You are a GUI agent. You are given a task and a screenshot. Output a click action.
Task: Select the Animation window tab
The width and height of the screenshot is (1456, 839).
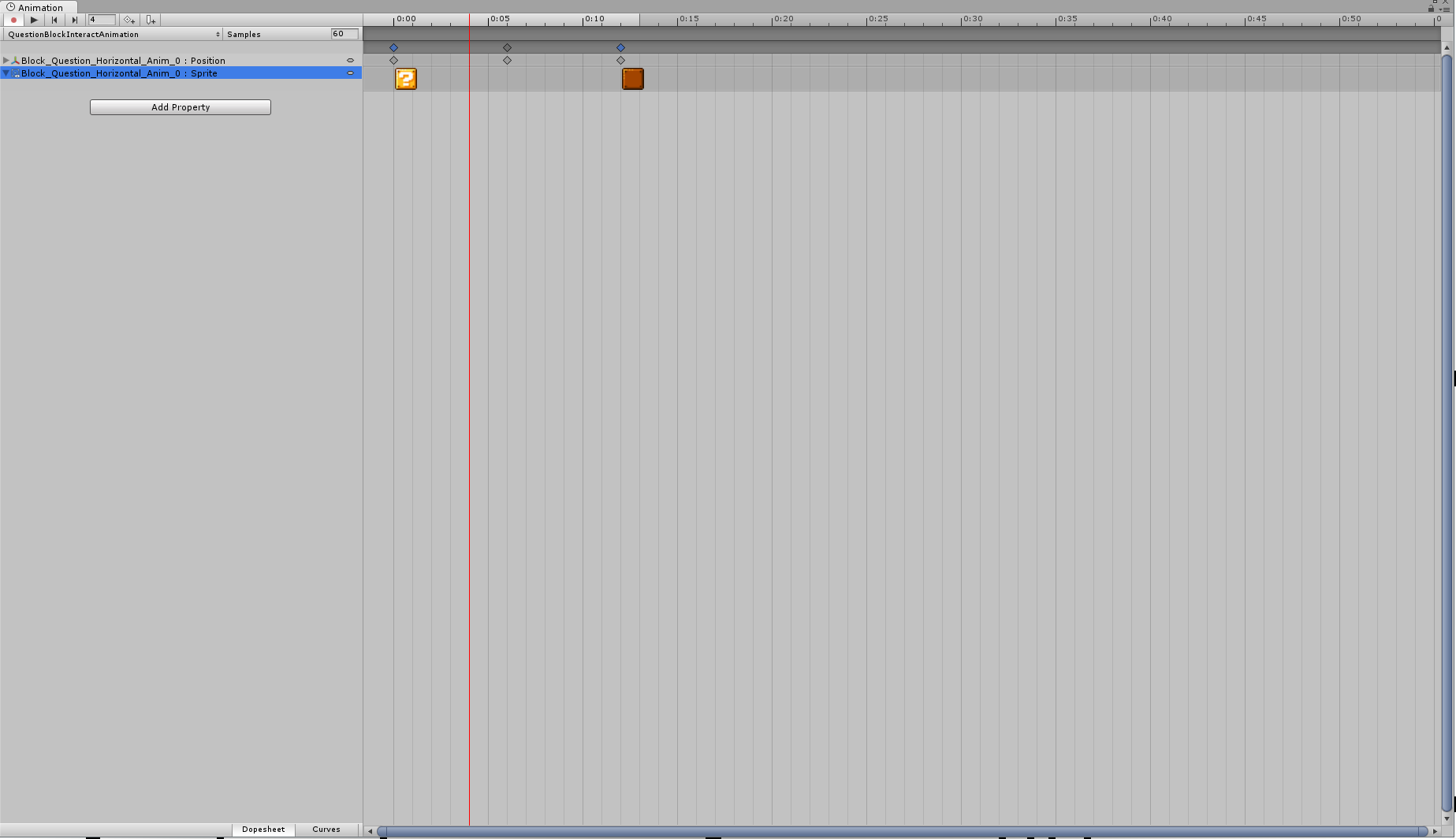click(39, 7)
